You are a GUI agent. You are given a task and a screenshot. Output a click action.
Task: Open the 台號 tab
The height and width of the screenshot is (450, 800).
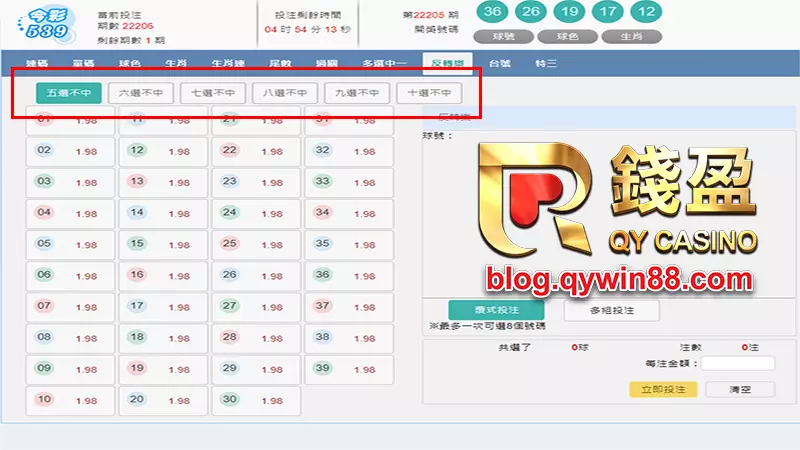pos(499,63)
